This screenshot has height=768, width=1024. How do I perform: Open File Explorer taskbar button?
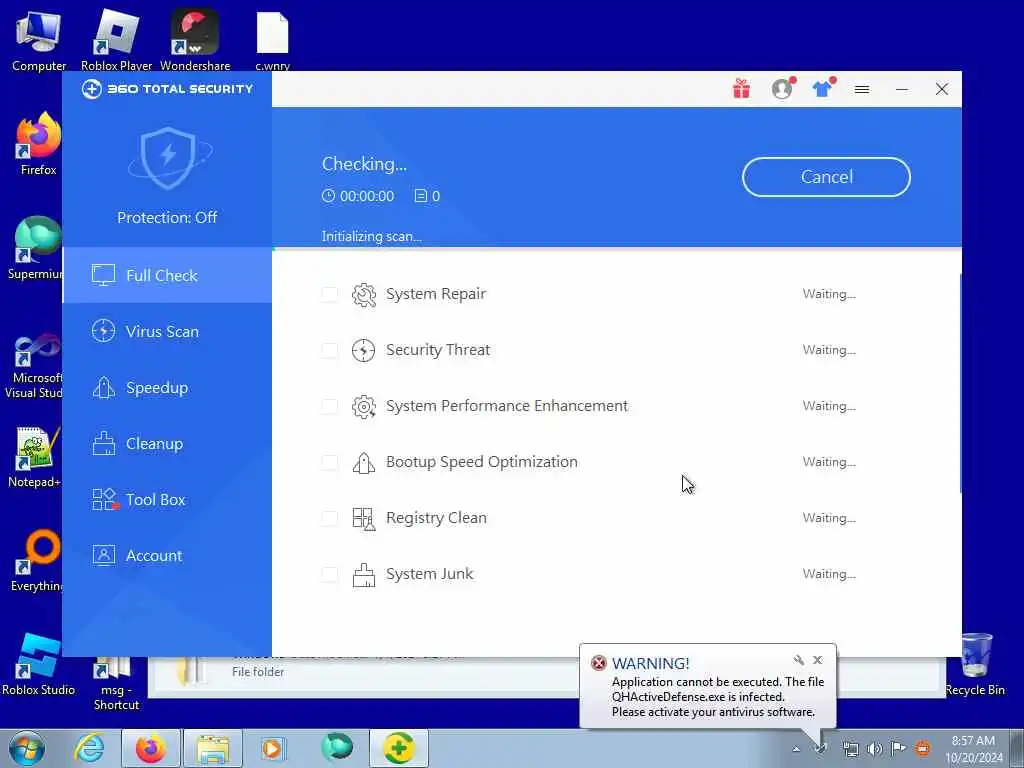[213, 748]
